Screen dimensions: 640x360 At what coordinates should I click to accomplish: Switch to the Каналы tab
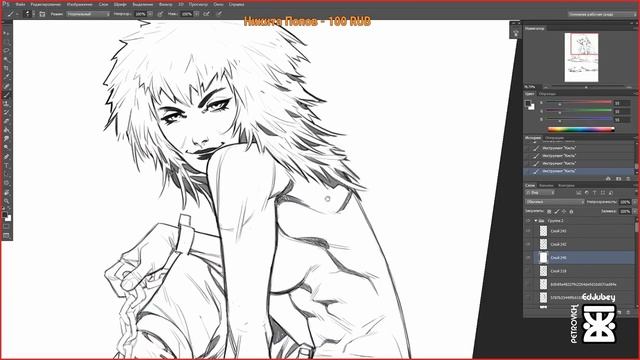[x=546, y=185]
